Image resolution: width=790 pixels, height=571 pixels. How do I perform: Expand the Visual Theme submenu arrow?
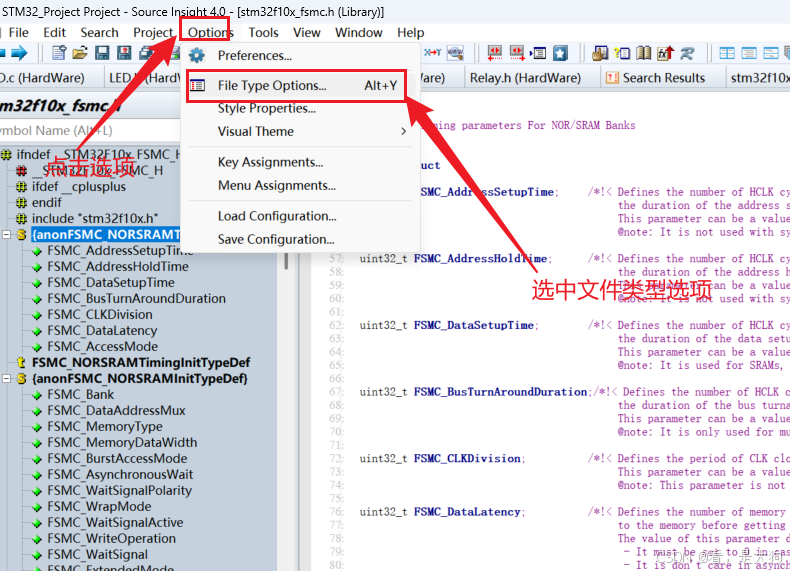(403, 132)
